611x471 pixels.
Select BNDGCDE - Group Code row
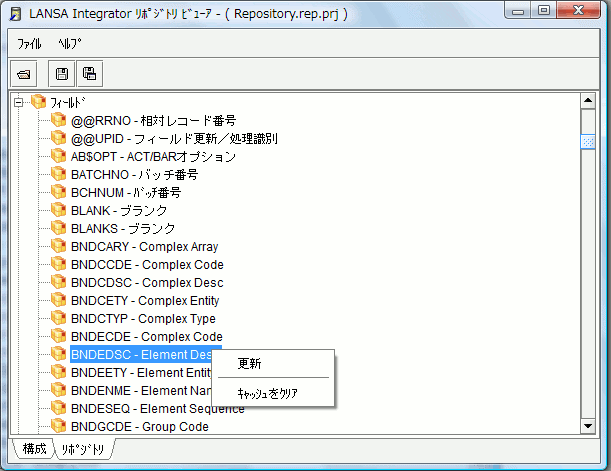point(140,427)
